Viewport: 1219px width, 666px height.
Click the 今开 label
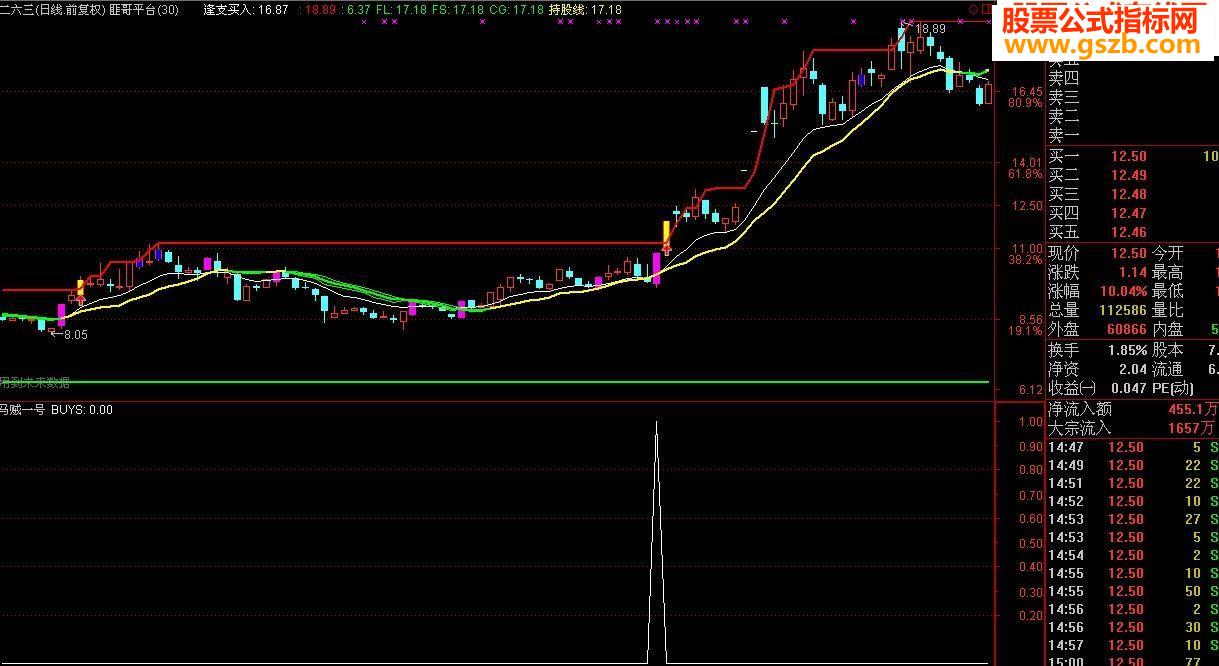click(x=1167, y=253)
